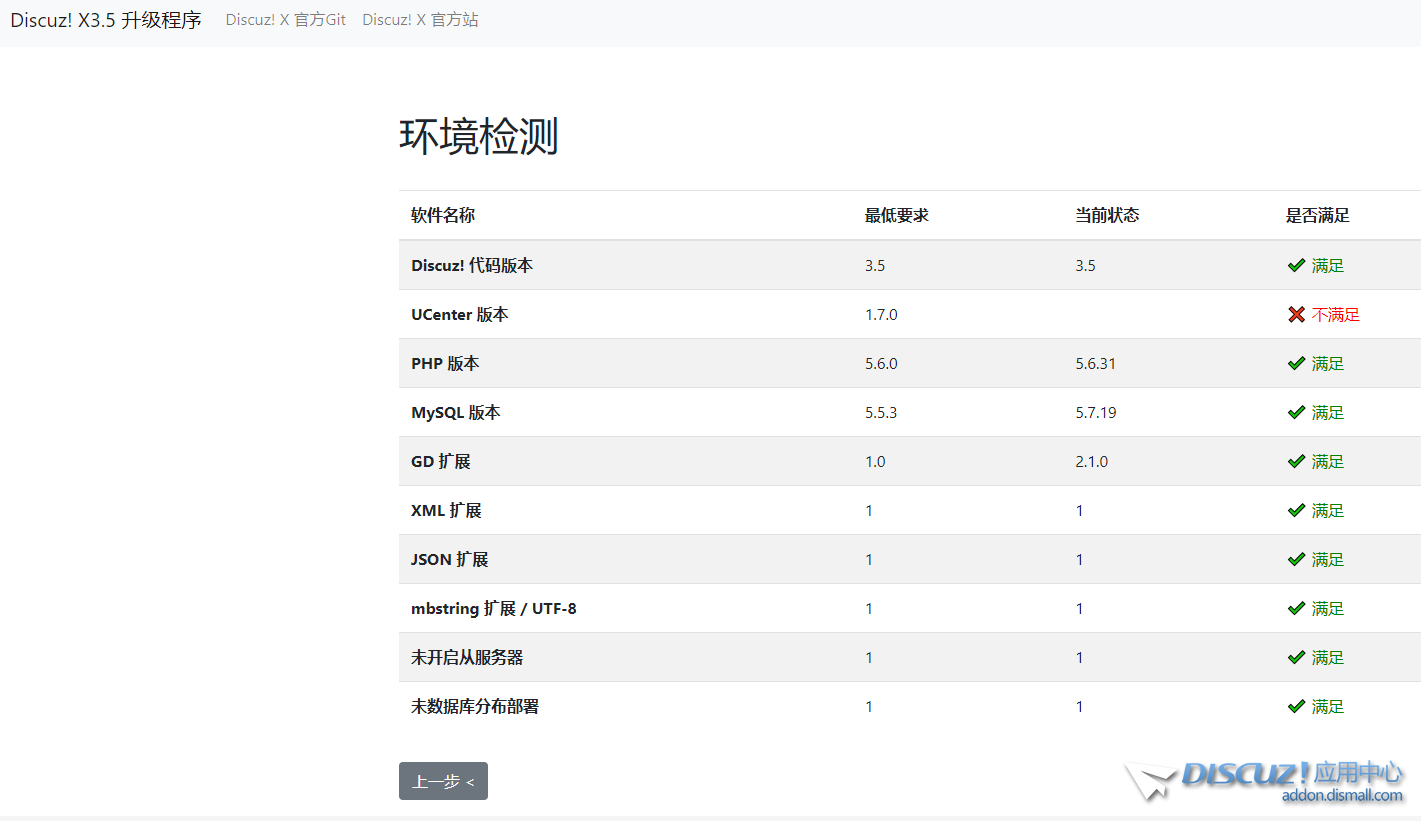Select the mbstring 扩展 / UTF-8 row label
Screen dimensions: 1421x821
tap(494, 608)
